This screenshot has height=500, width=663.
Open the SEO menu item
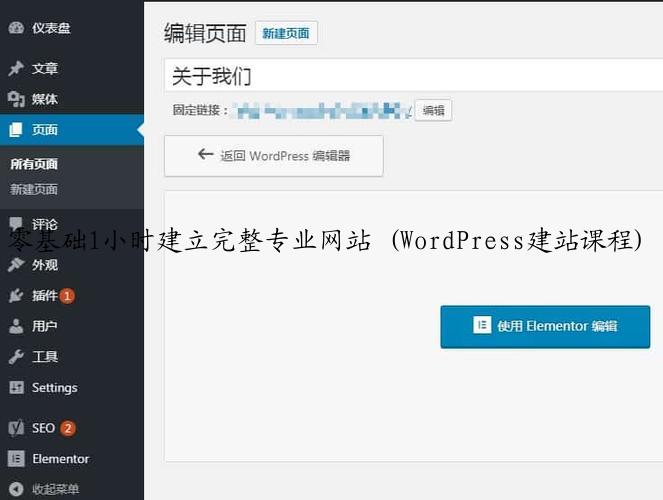[72, 428]
